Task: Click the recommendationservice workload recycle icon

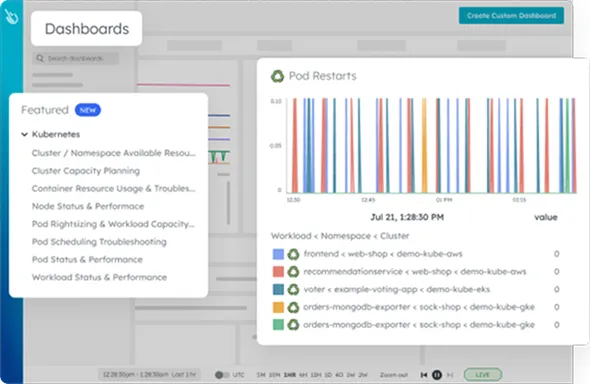Action: point(293,272)
